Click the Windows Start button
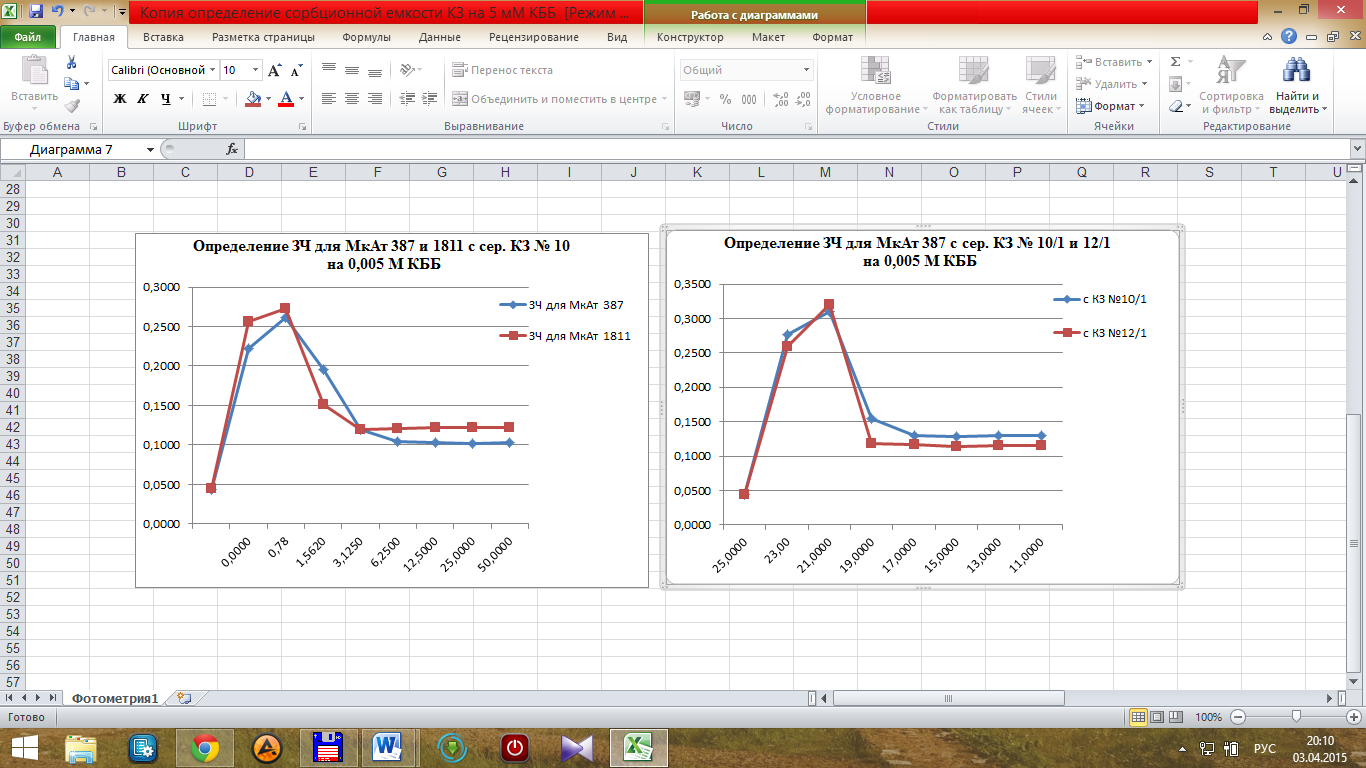1366x768 pixels. [24, 746]
